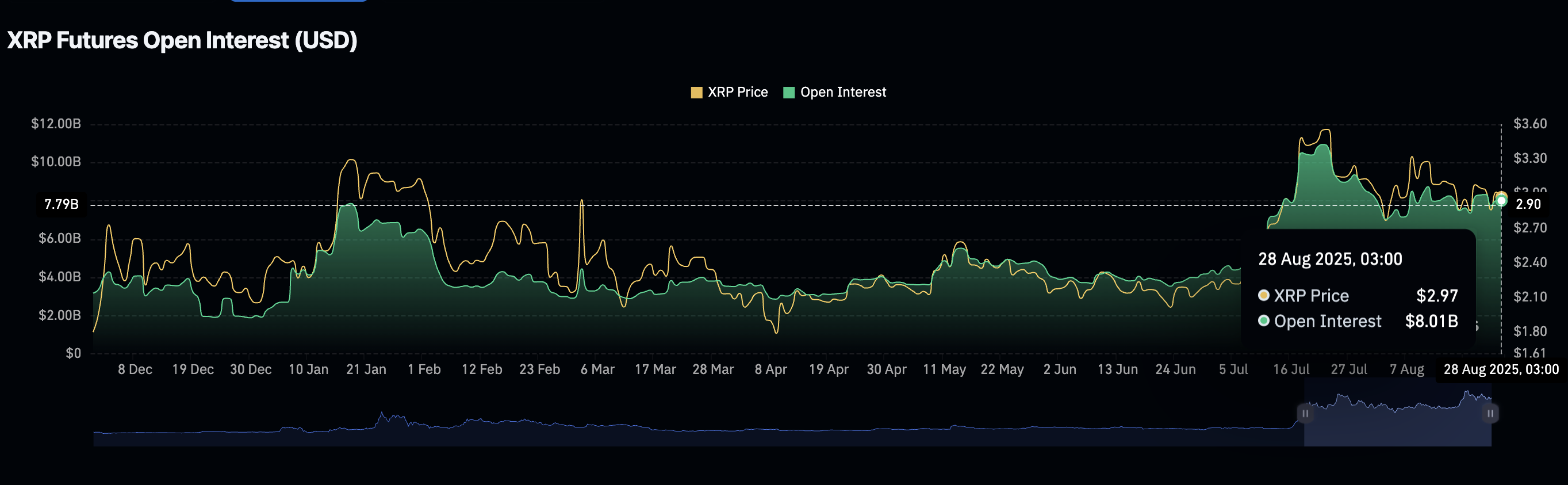Select the 21 Jan date on x-axis

tap(366, 369)
